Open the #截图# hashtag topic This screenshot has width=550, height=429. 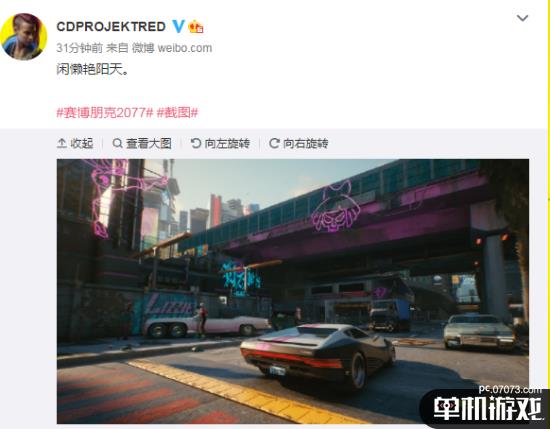click(177, 113)
